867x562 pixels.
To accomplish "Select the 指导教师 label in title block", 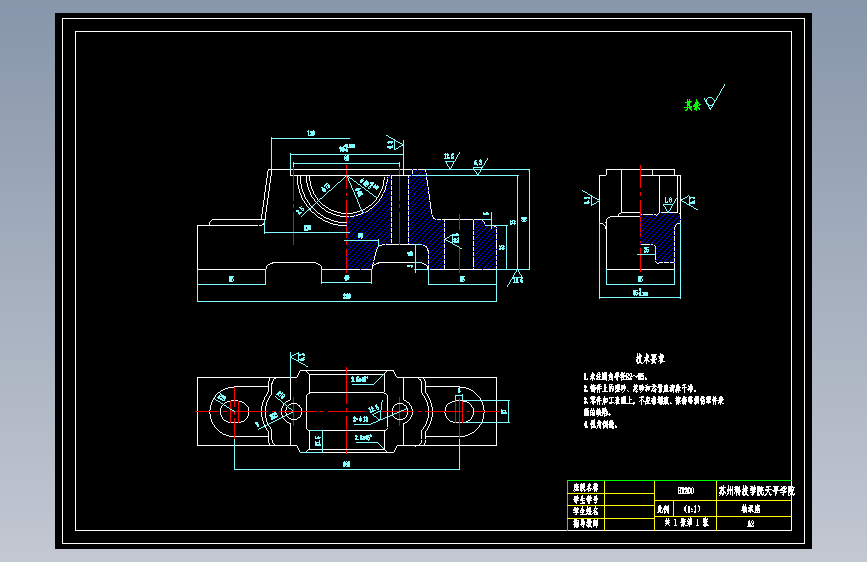I will (586, 523).
